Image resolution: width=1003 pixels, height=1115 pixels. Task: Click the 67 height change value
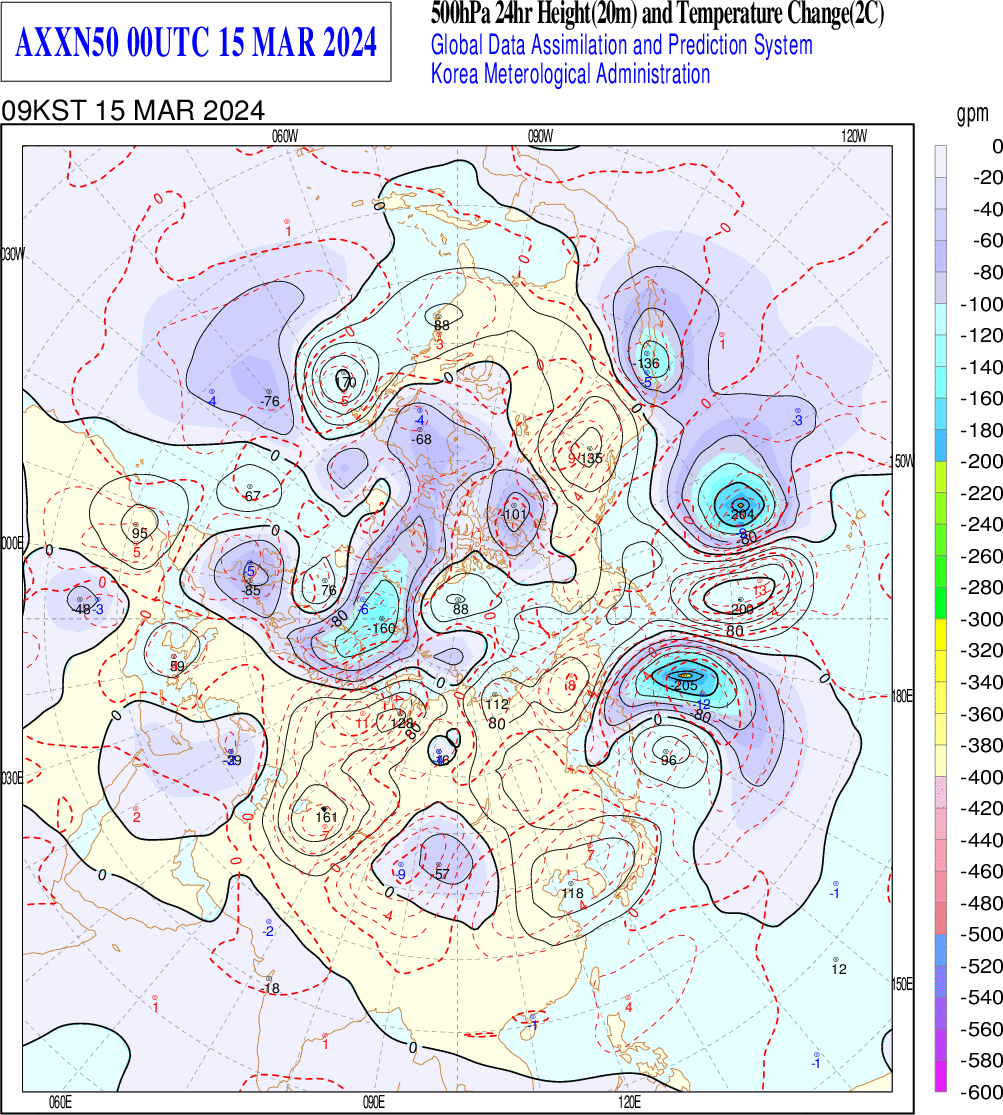(x=253, y=496)
